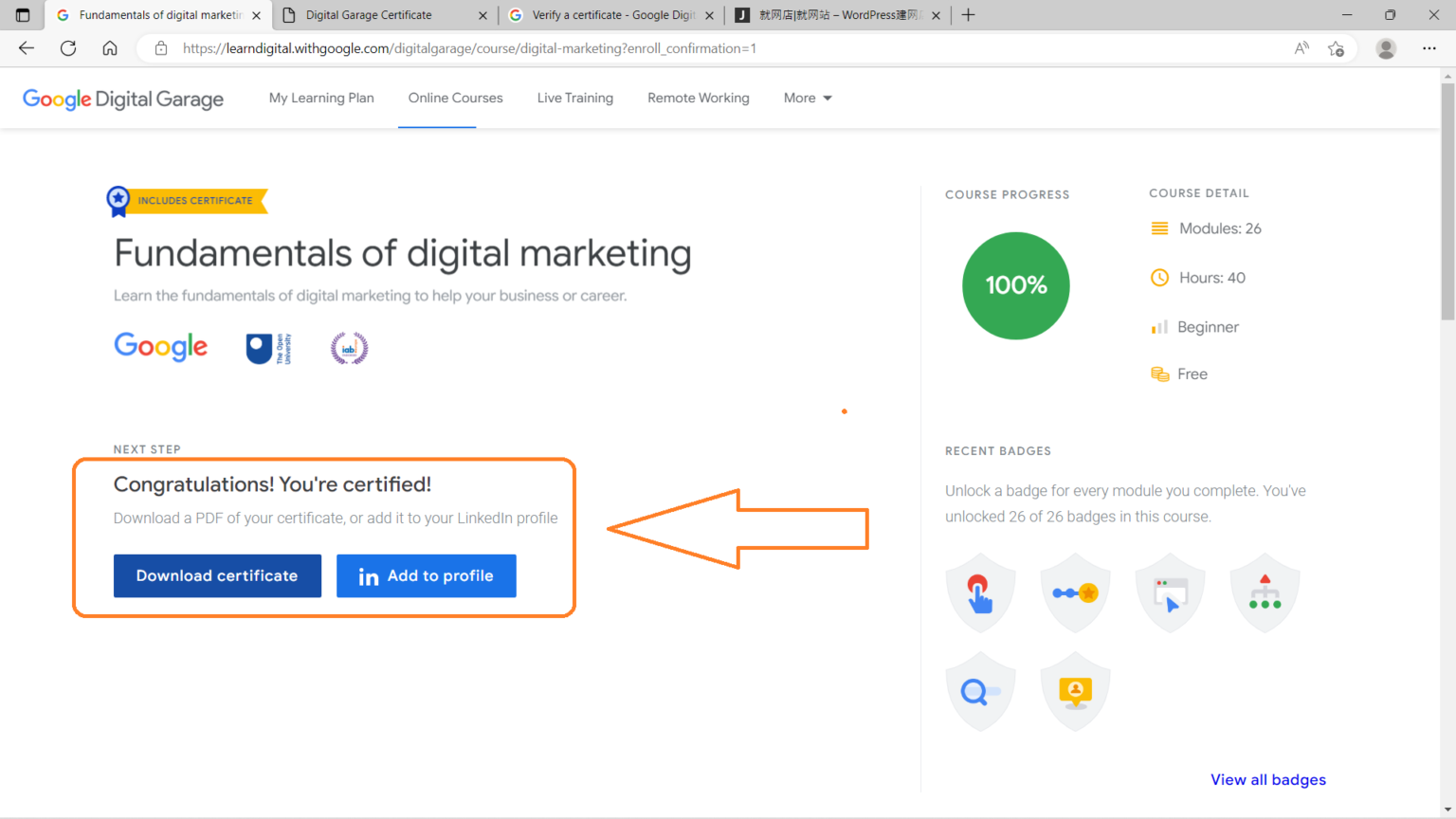Viewport: 1456px width, 819px height.
Task: Add certificate to LinkedIn profile
Action: pyautogui.click(x=426, y=575)
